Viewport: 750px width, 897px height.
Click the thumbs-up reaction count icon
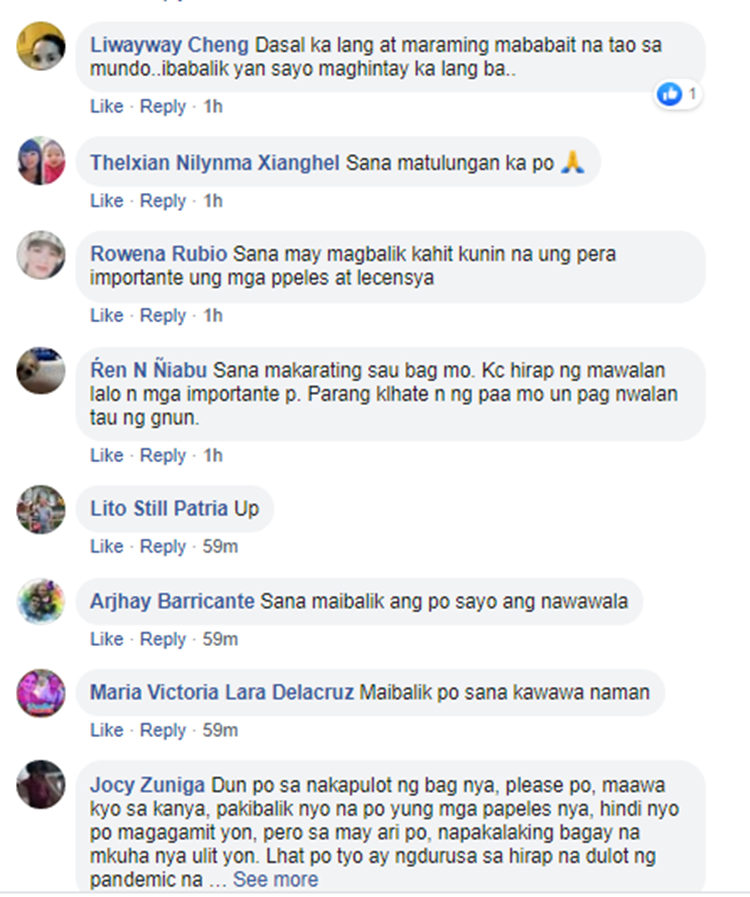(x=670, y=94)
